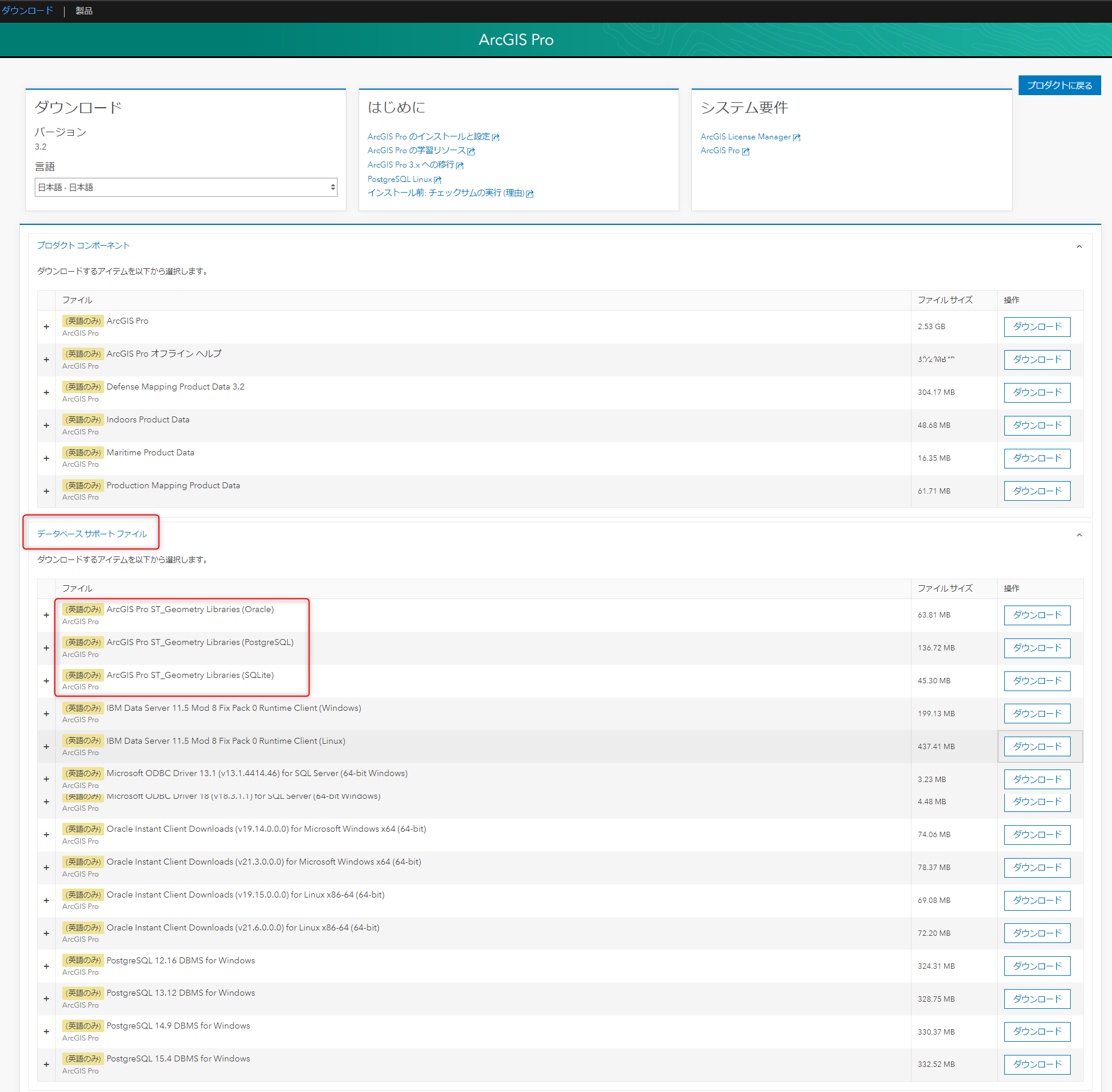Expand PostgreSQL 14.9 DBMS for Windows row
1112x1092 pixels.
(46, 1032)
